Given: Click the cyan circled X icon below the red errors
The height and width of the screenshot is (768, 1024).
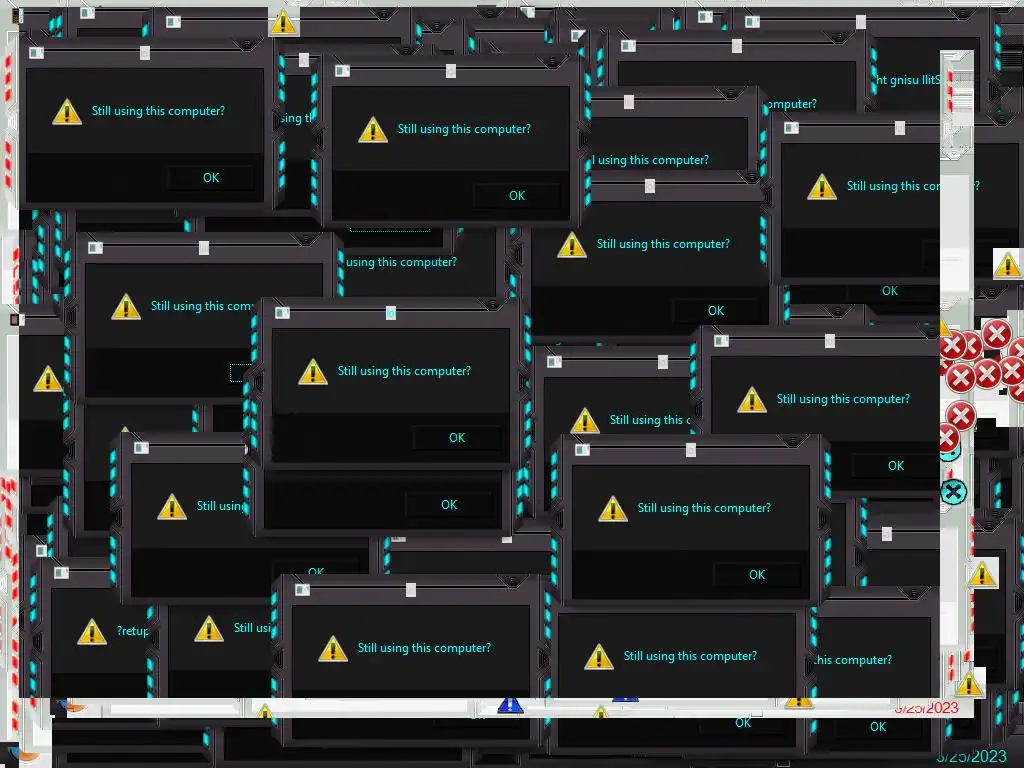Looking at the screenshot, I should pos(953,492).
